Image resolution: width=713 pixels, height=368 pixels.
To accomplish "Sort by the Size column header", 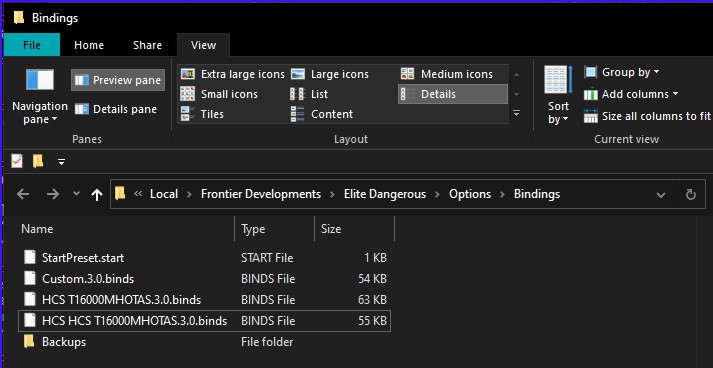I will [x=354, y=229].
